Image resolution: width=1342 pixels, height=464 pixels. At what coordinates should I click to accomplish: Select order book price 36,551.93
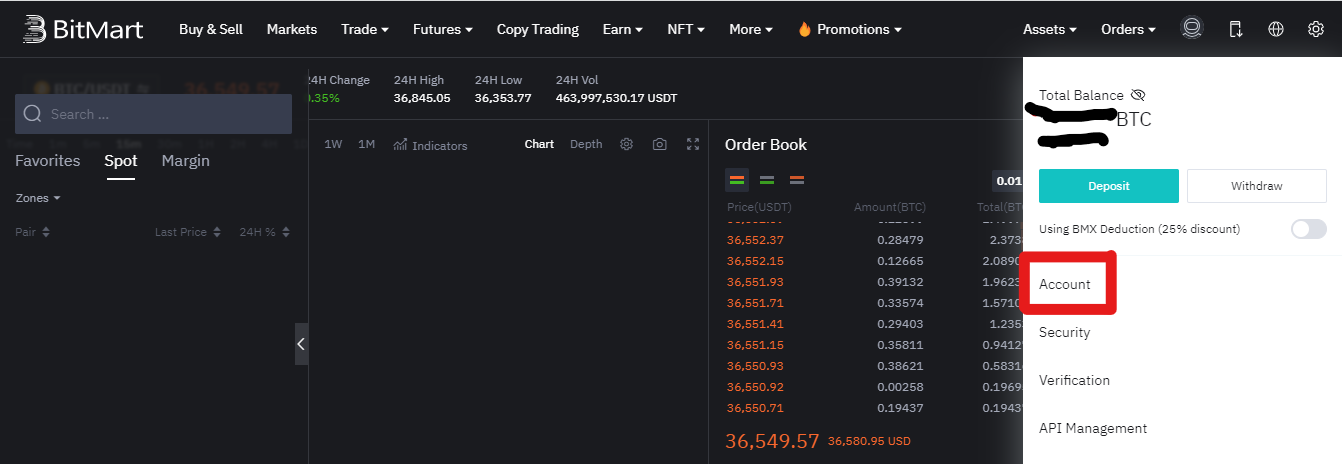click(x=755, y=281)
